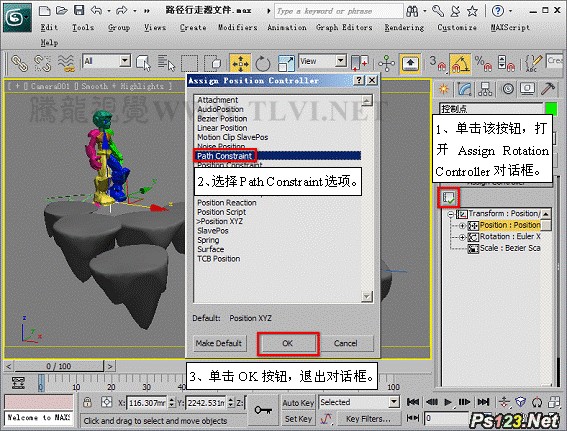Open the Graph Editors menu

tap(344, 27)
